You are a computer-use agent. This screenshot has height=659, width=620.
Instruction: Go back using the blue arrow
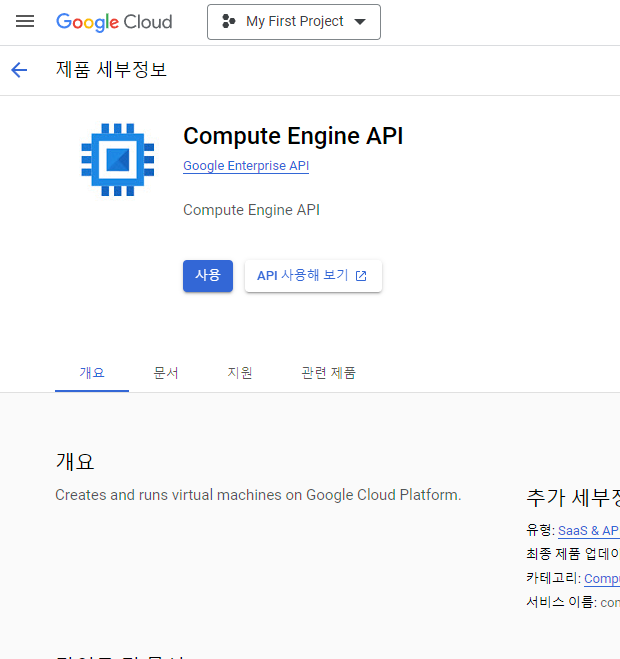point(19,70)
